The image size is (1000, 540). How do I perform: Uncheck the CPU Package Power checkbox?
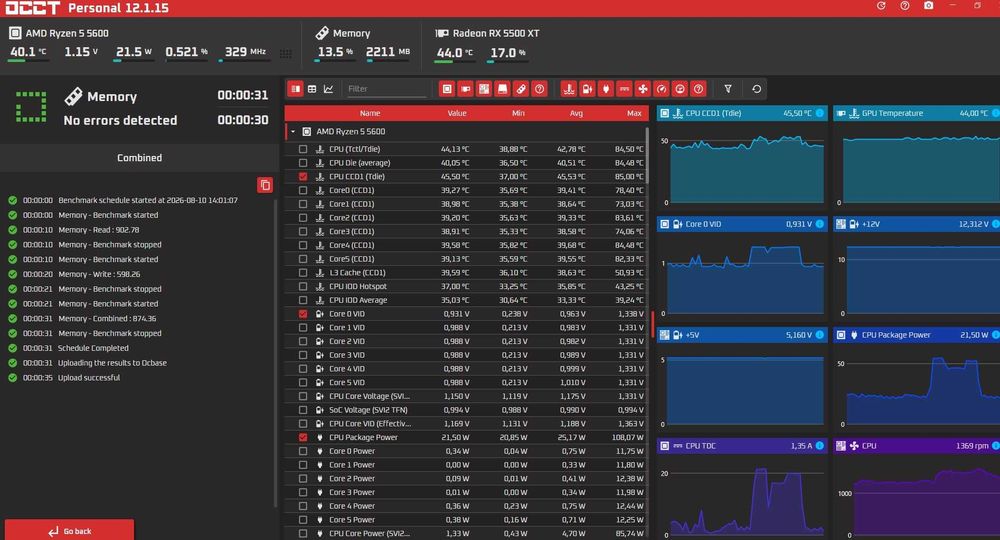click(x=303, y=437)
